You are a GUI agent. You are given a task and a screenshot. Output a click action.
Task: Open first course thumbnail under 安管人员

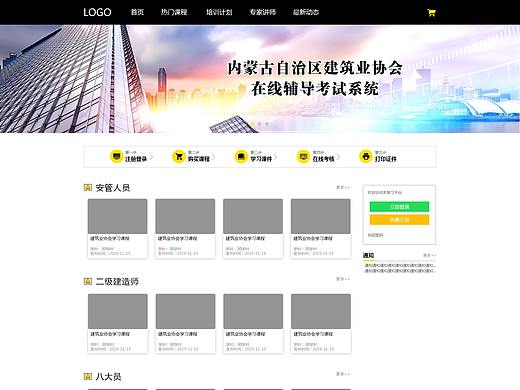coord(117,216)
